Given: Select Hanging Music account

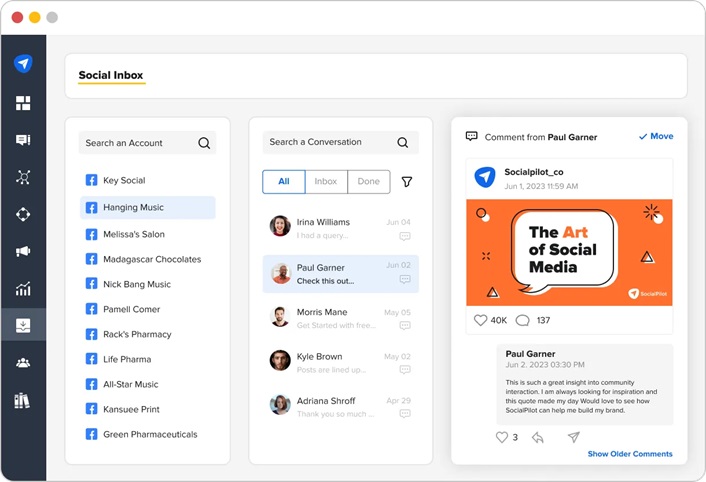Looking at the screenshot, I should tap(148, 207).
